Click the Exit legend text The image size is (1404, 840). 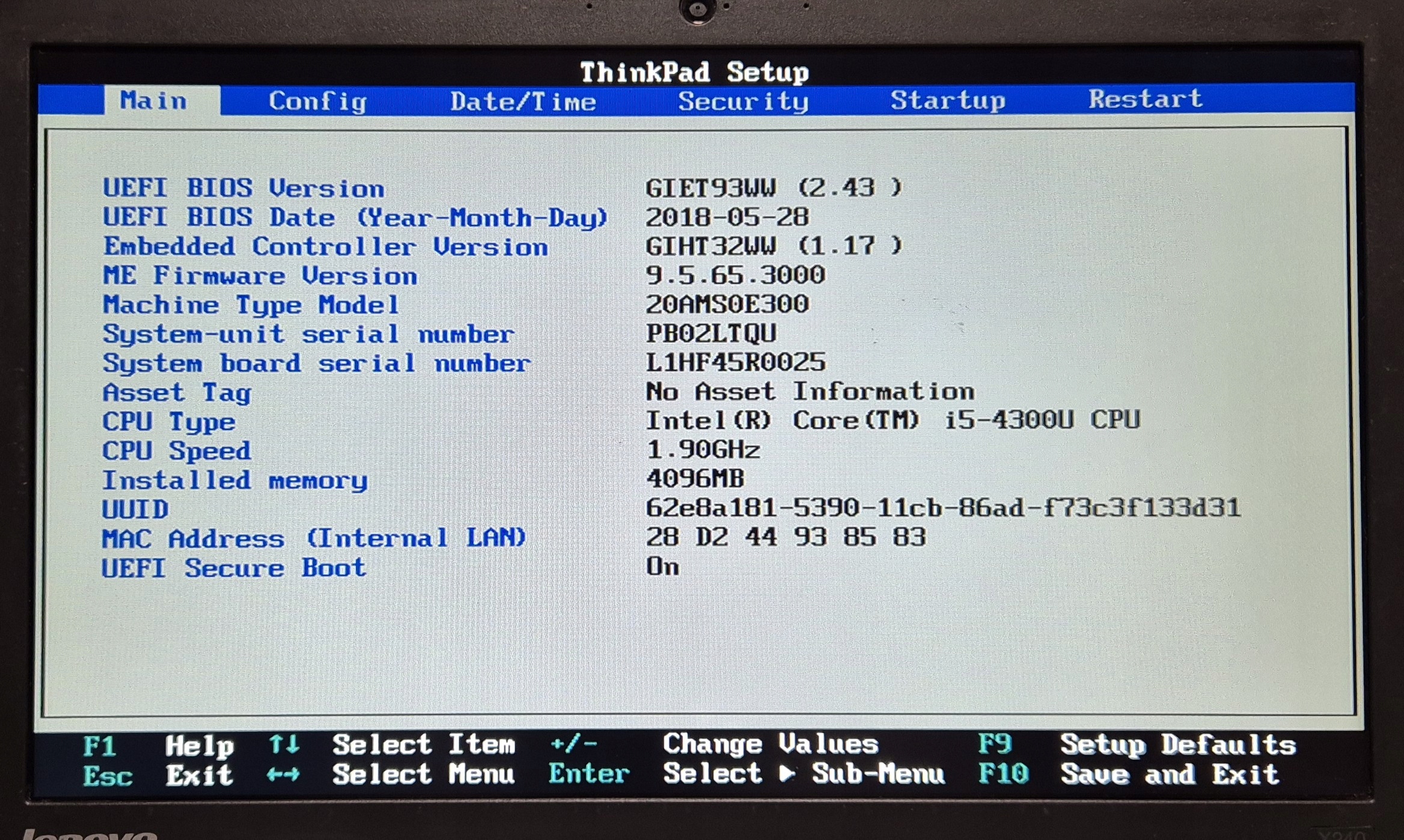(200, 775)
